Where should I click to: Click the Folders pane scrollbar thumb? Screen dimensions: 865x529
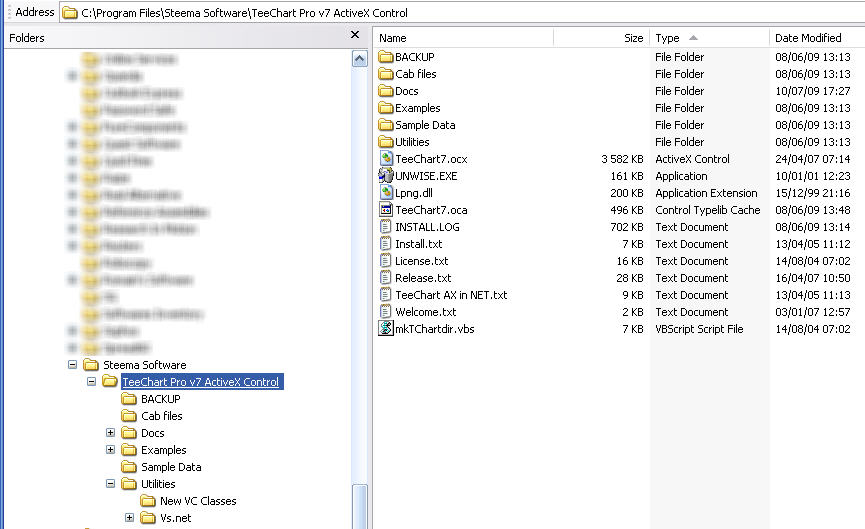point(360,506)
